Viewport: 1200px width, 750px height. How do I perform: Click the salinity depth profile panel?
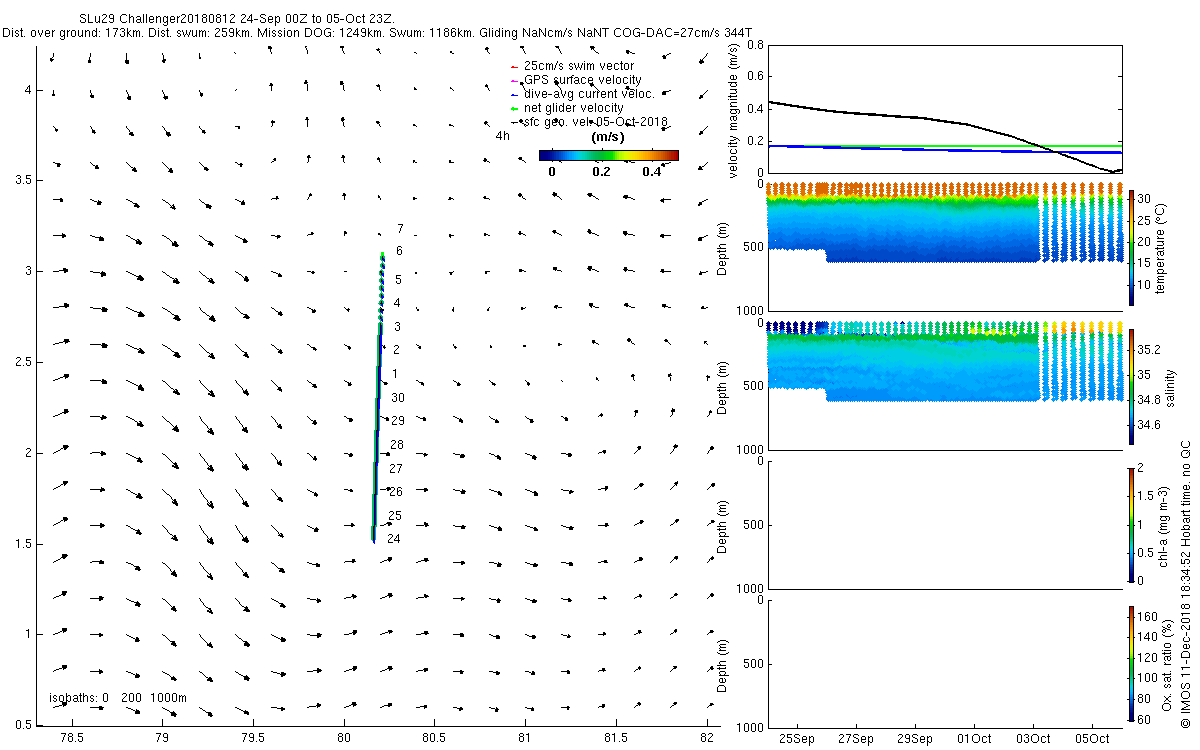point(944,386)
